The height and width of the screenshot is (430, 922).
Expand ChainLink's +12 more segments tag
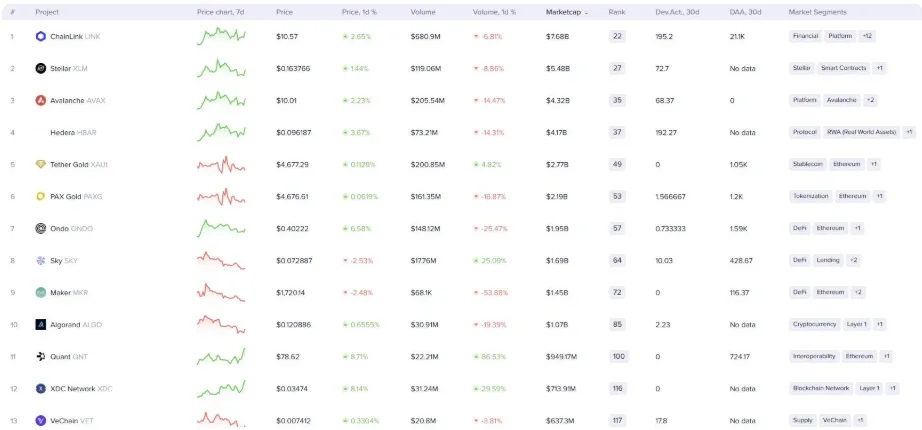pyautogui.click(x=867, y=36)
